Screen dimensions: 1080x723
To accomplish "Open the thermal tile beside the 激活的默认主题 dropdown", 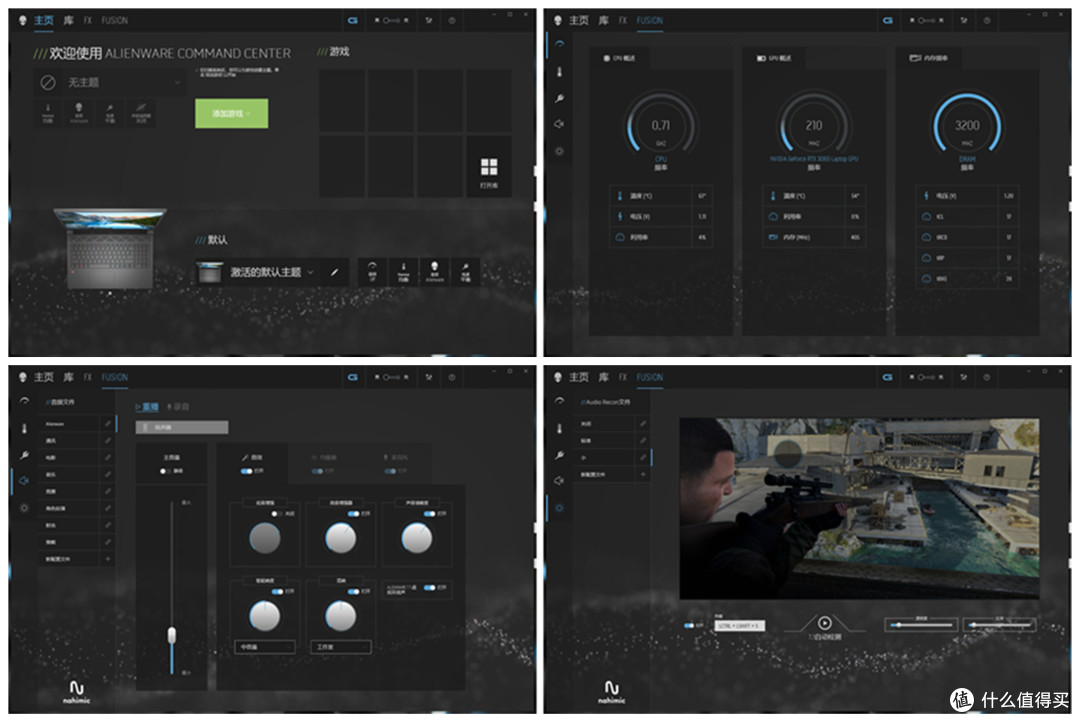I will click(404, 271).
